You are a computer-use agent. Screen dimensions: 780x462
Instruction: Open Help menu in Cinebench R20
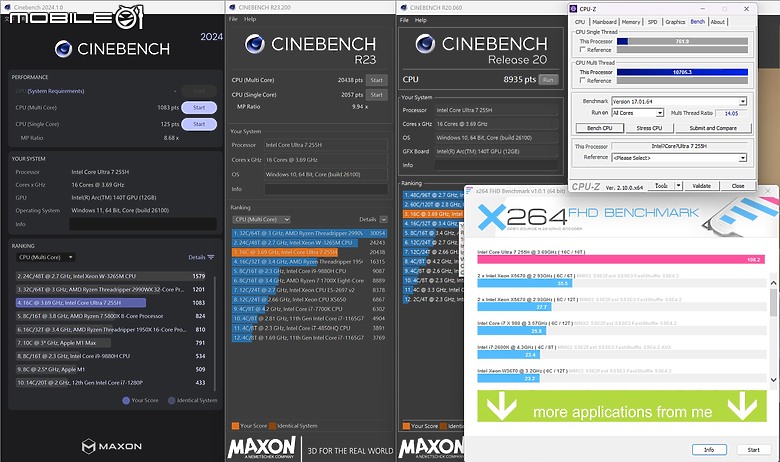(421, 20)
